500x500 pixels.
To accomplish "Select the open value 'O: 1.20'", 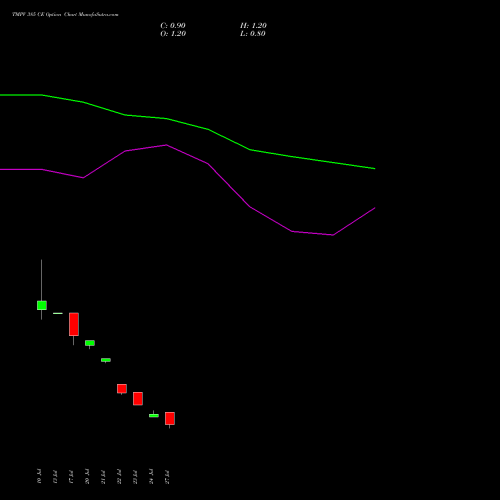I will point(173,34).
